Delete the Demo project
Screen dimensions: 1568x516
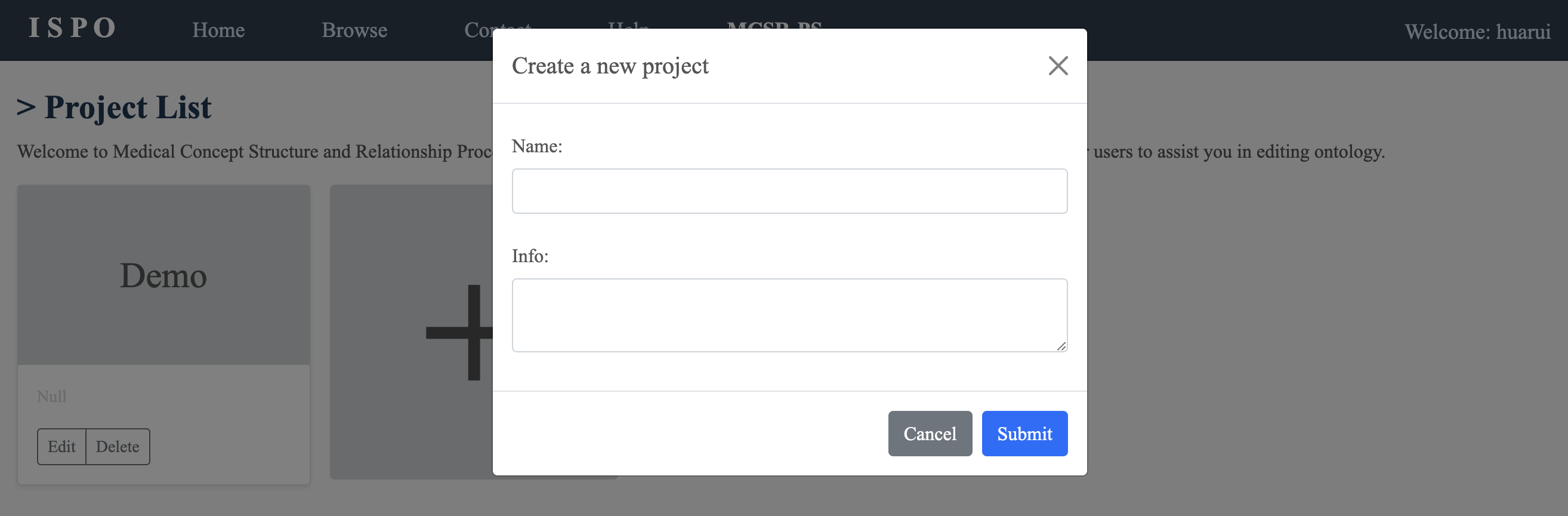point(118,447)
